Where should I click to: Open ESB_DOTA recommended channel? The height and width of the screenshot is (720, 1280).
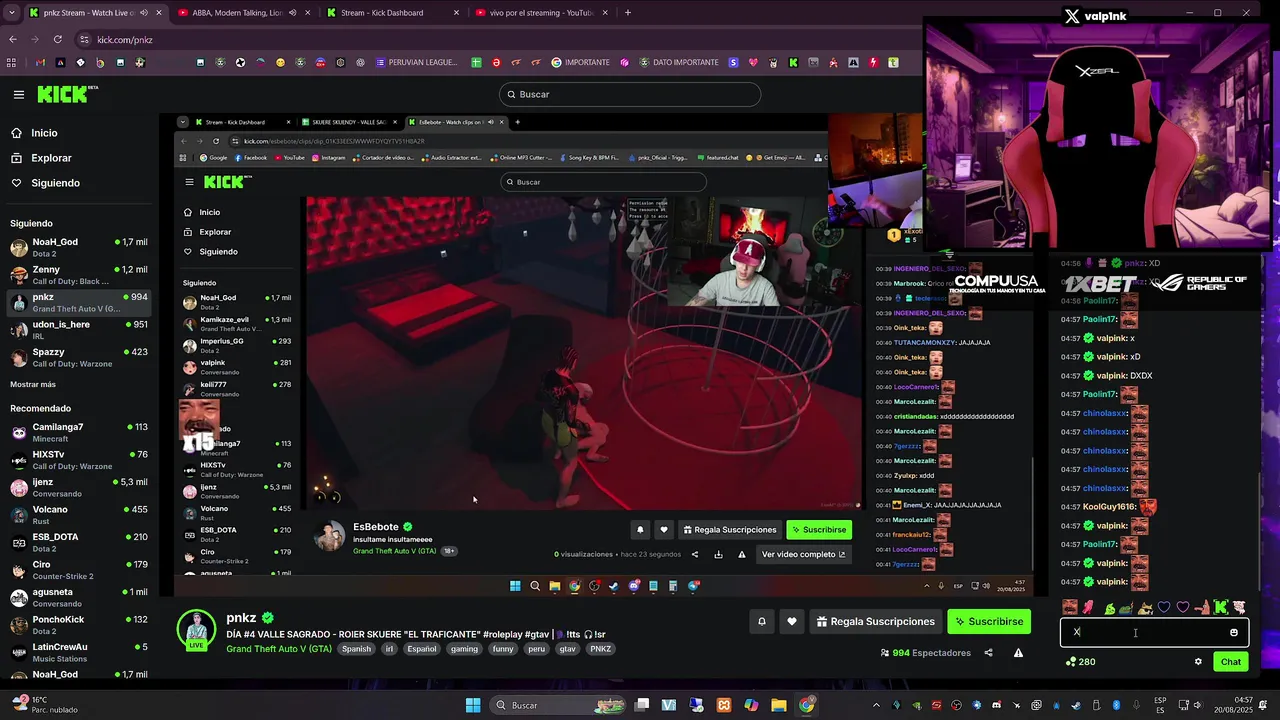click(x=79, y=542)
